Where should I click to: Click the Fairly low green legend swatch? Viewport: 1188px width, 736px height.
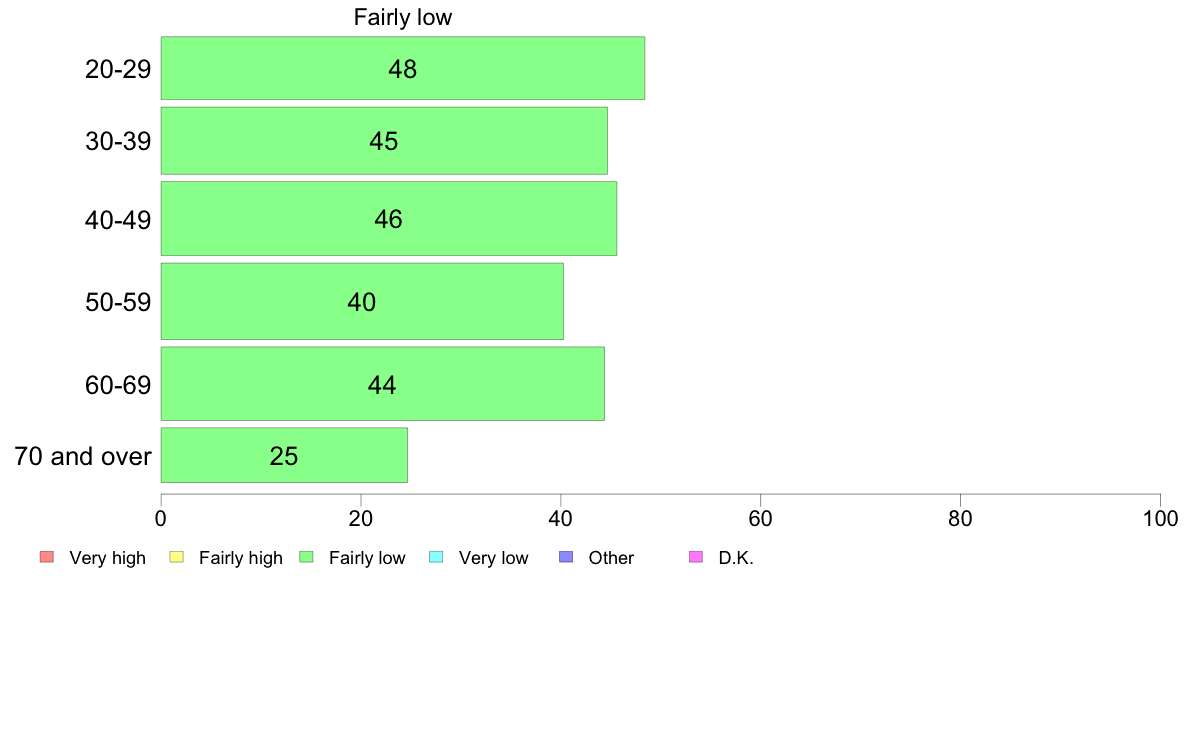[306, 557]
